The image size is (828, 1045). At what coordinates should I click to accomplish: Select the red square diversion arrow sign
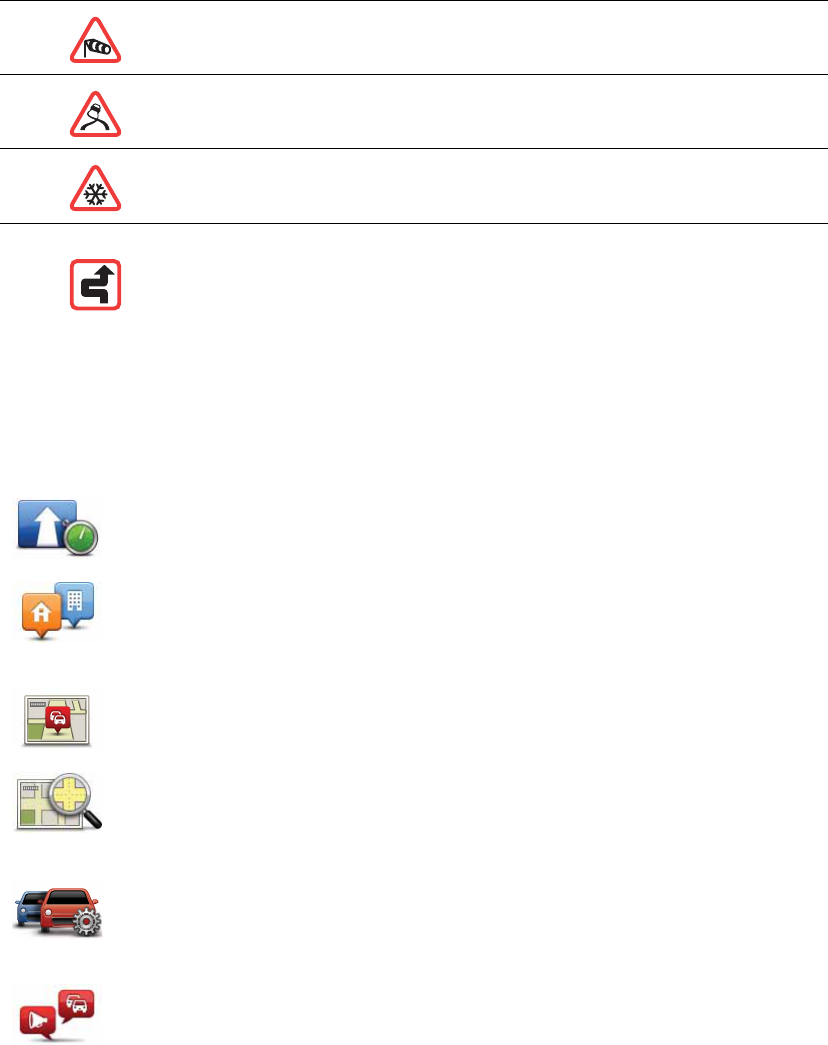point(95,285)
